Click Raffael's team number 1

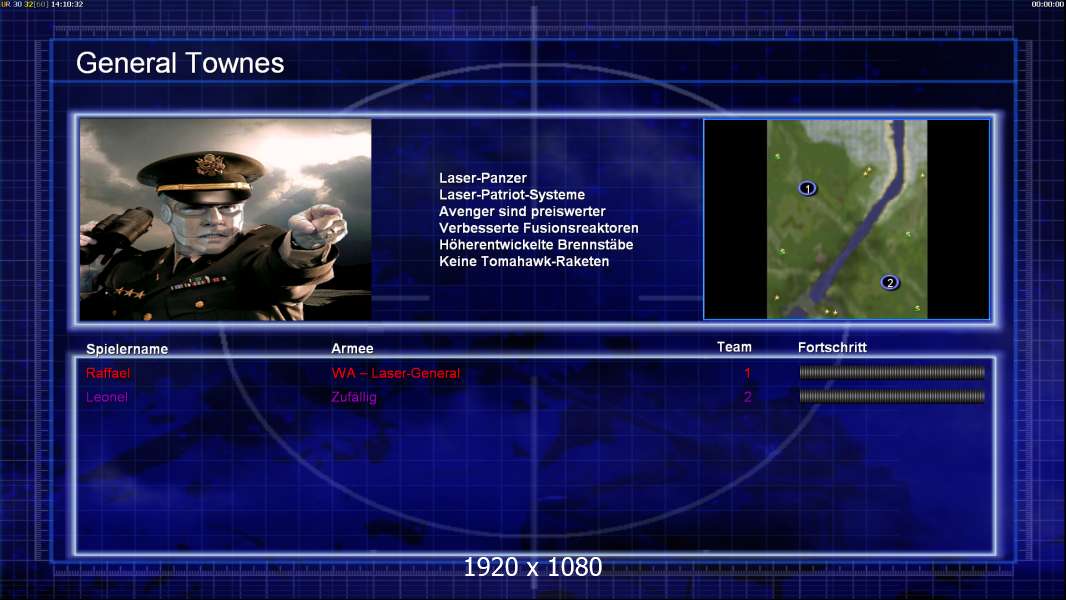747,373
